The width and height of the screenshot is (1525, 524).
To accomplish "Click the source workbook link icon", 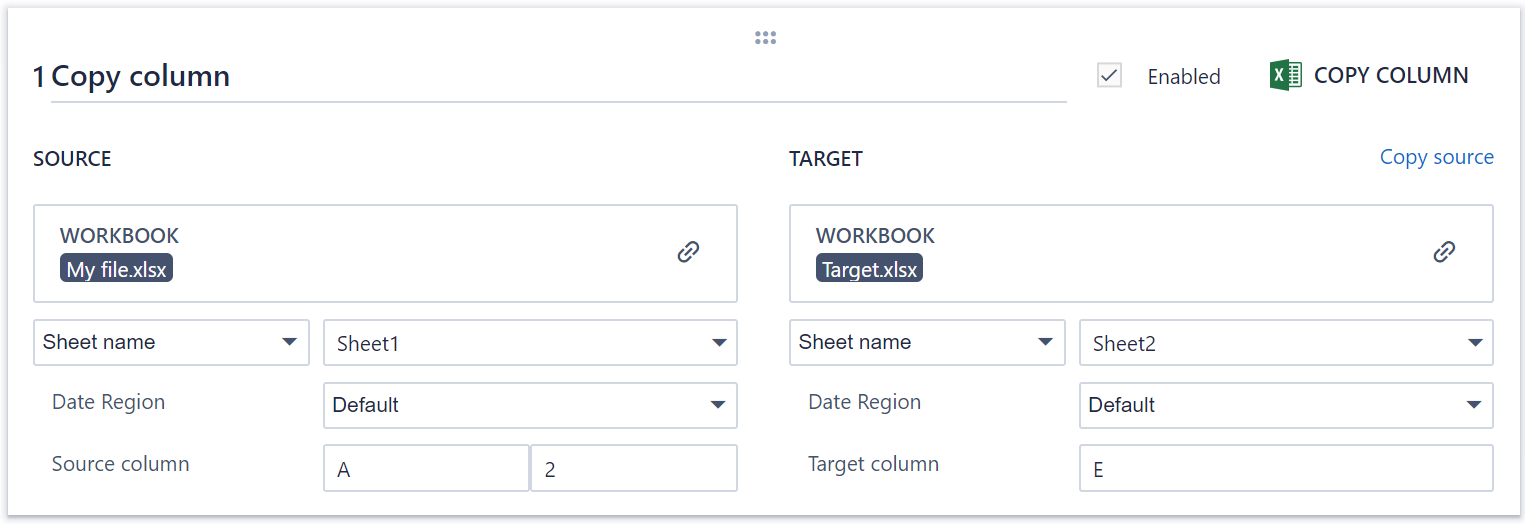I will [688, 252].
